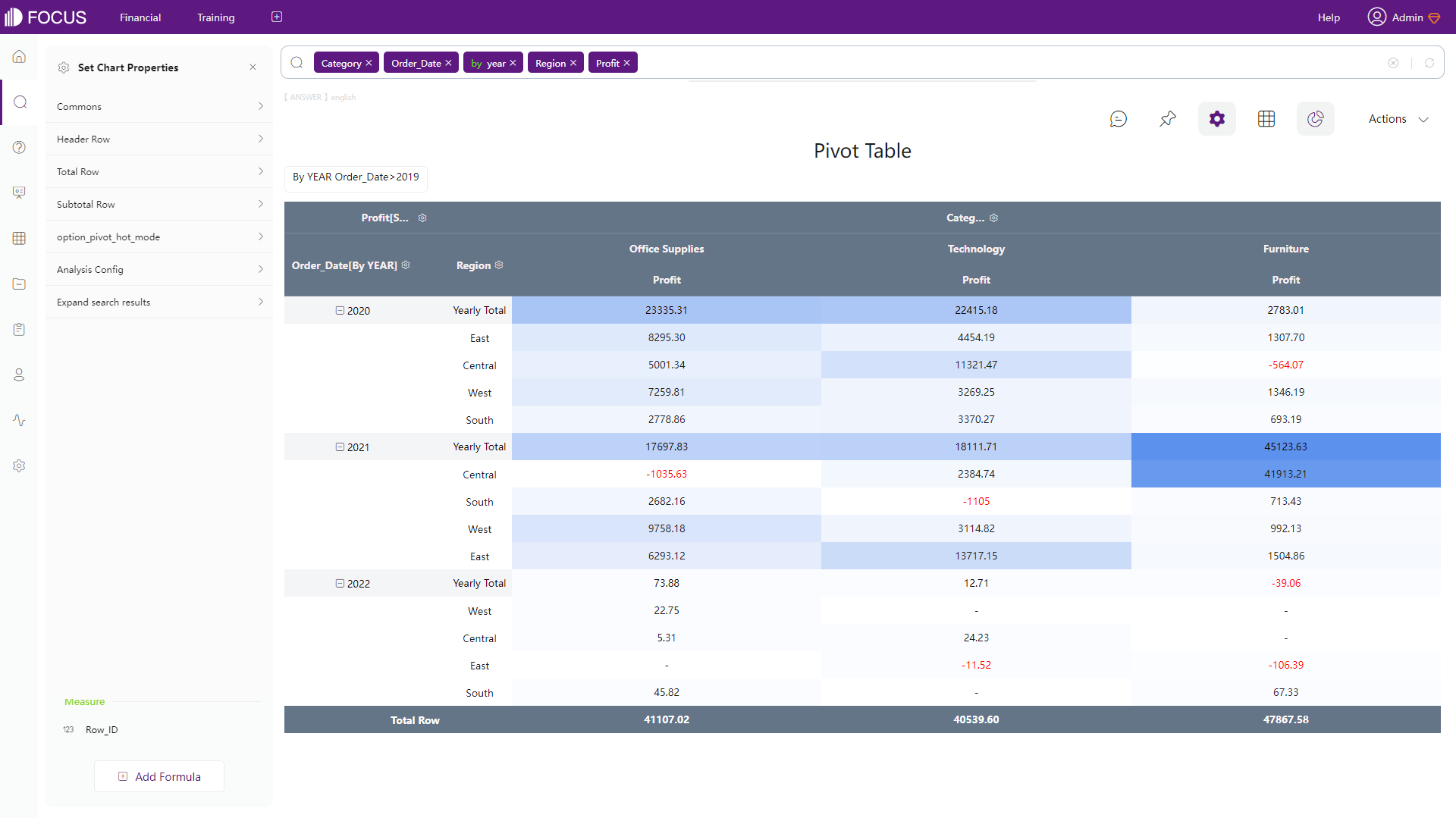
Task: Open the Profit header gear icon
Action: [x=422, y=218]
